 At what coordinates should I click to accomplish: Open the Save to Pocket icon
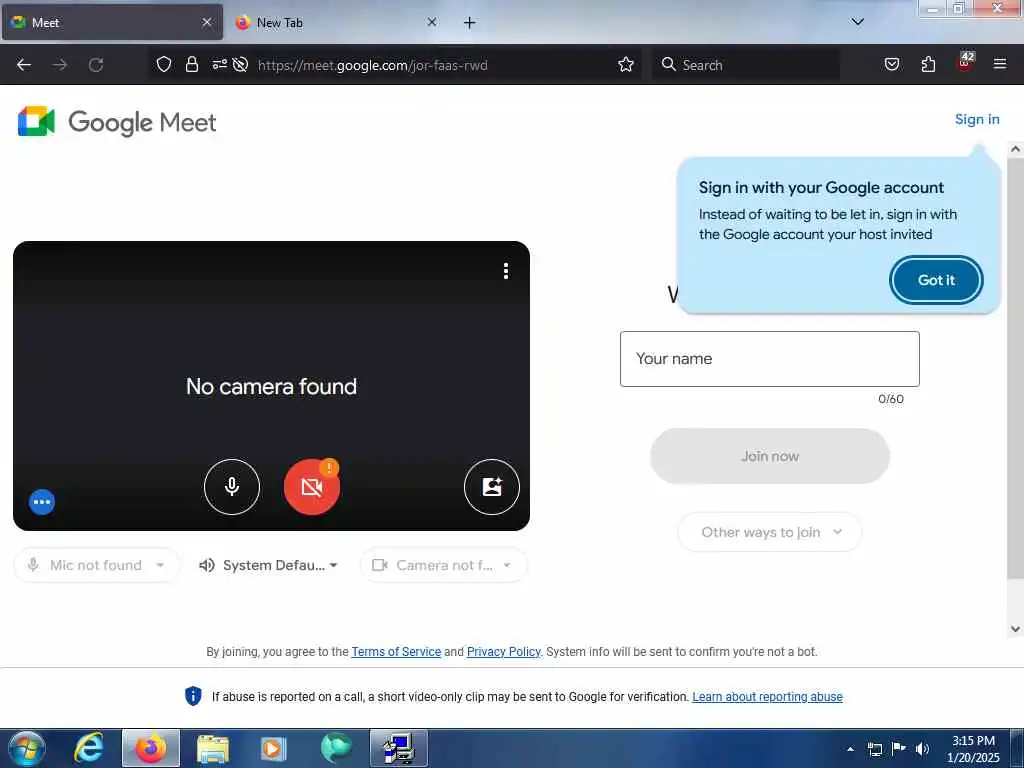(892, 64)
